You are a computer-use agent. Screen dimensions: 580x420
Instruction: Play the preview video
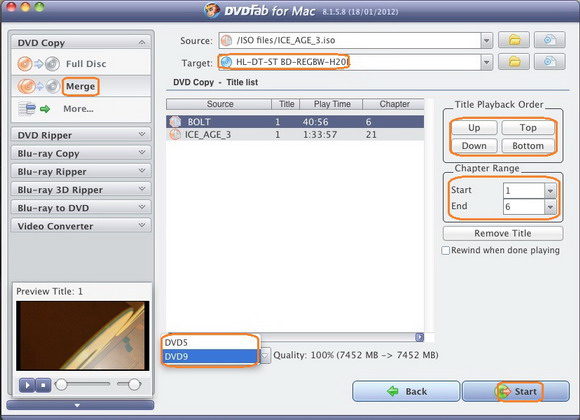pyautogui.click(x=27, y=385)
